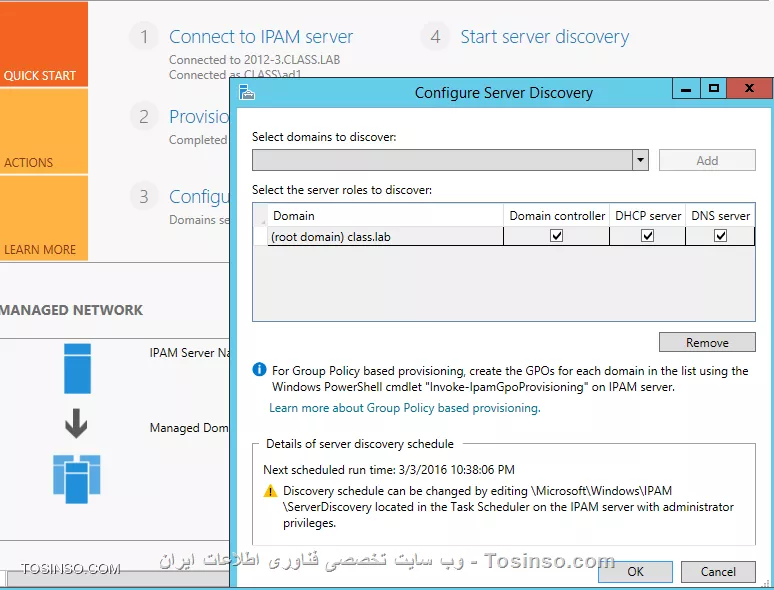The width and height of the screenshot is (774, 590).
Task: Select the QUICK START tile
Action: coord(44,44)
